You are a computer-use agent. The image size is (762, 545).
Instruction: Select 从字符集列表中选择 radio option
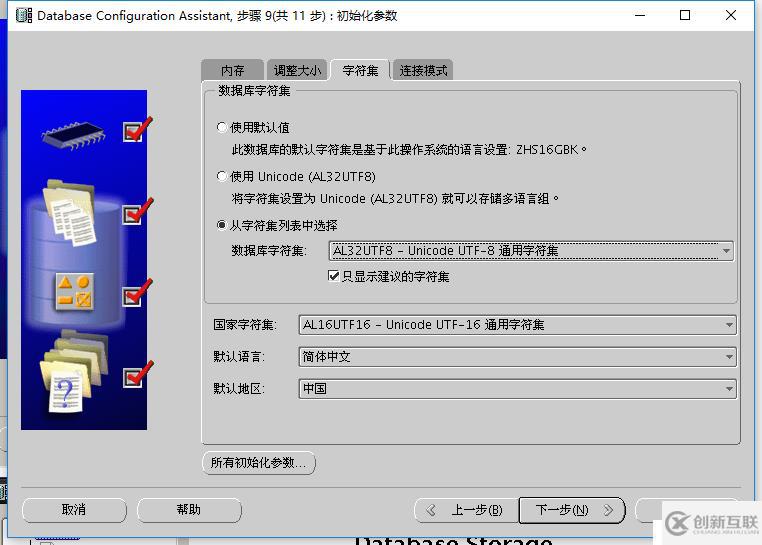click(x=222, y=225)
